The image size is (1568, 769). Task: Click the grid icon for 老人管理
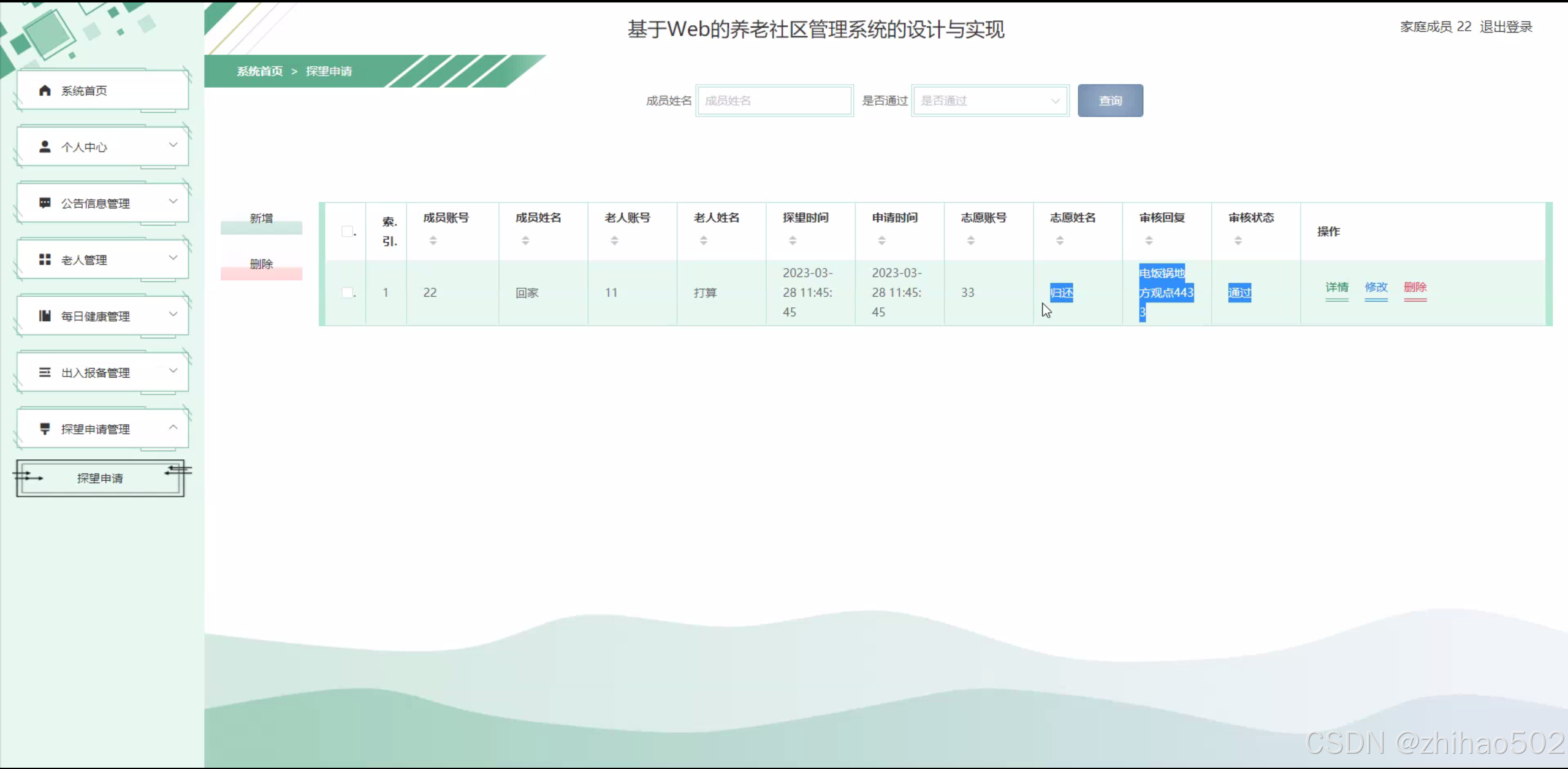[45, 259]
